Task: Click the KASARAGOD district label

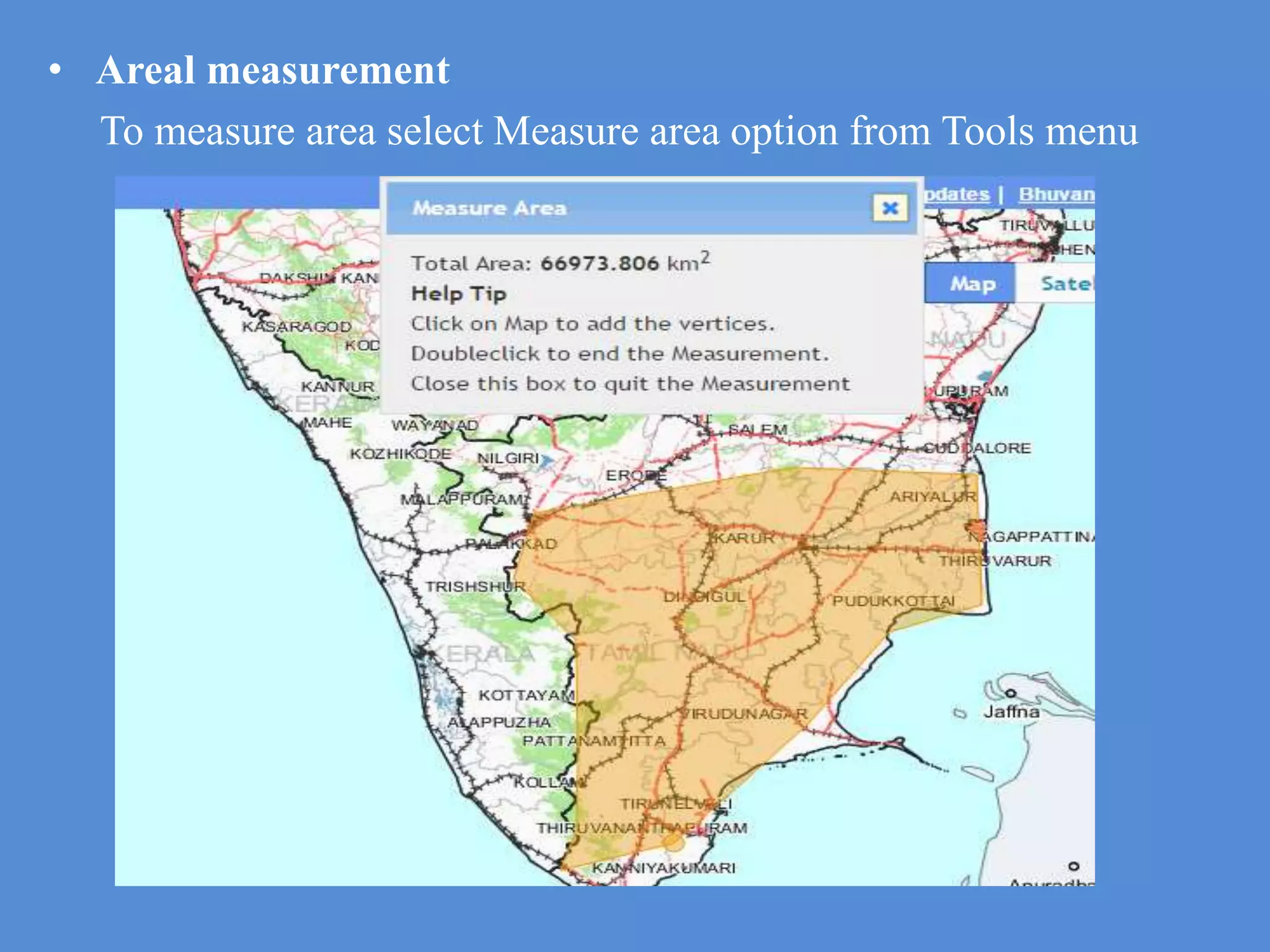Action: point(296,326)
